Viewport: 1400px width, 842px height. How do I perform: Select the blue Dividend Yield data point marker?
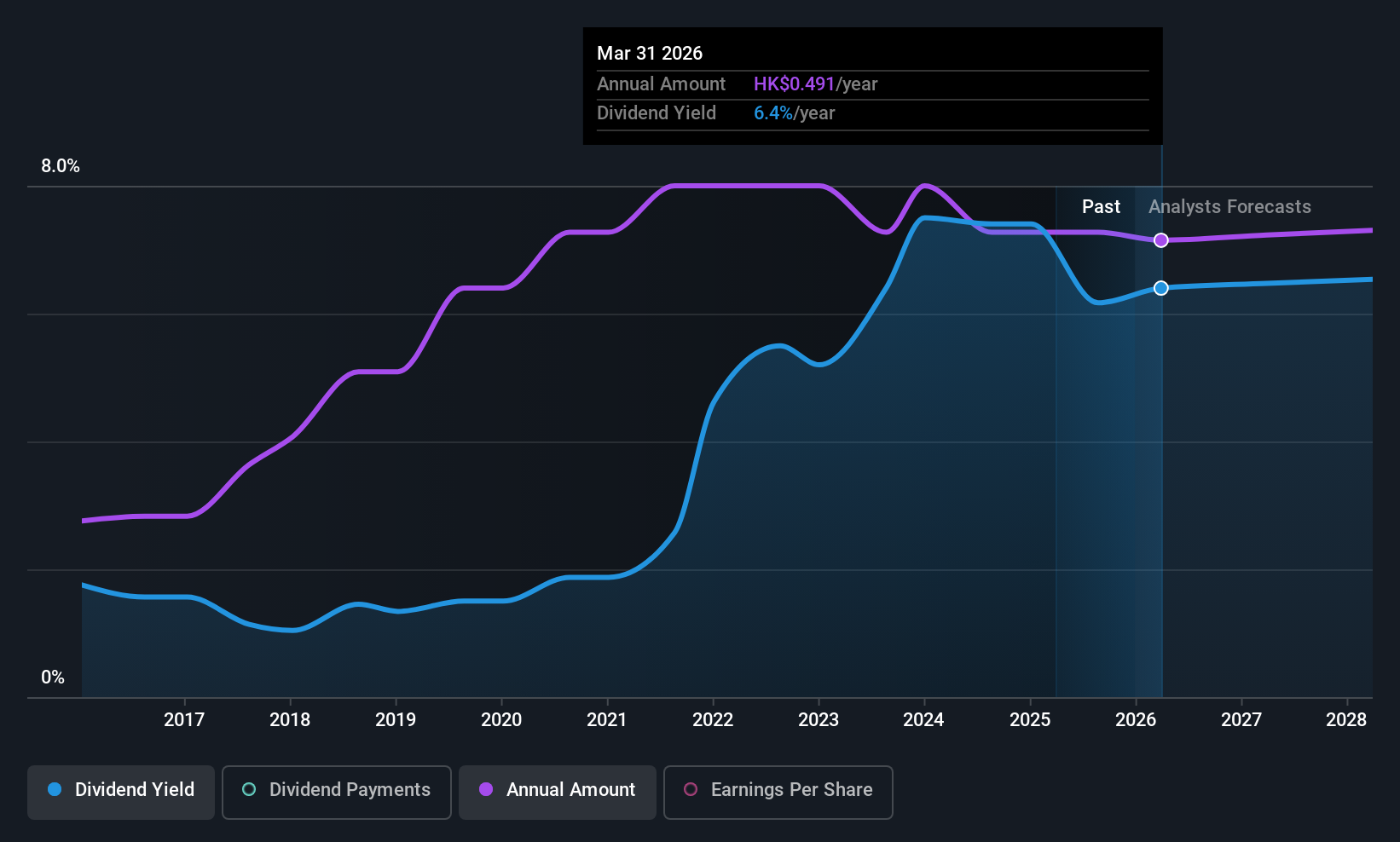[1161, 288]
